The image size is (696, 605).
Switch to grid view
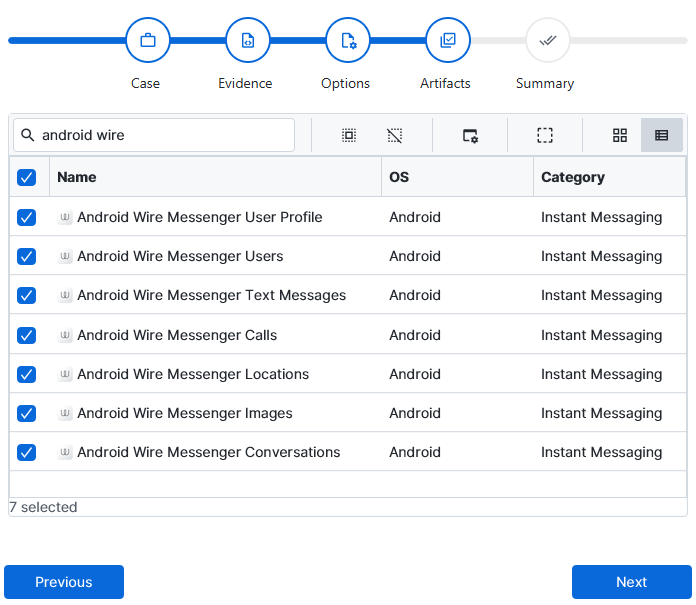[x=620, y=135]
